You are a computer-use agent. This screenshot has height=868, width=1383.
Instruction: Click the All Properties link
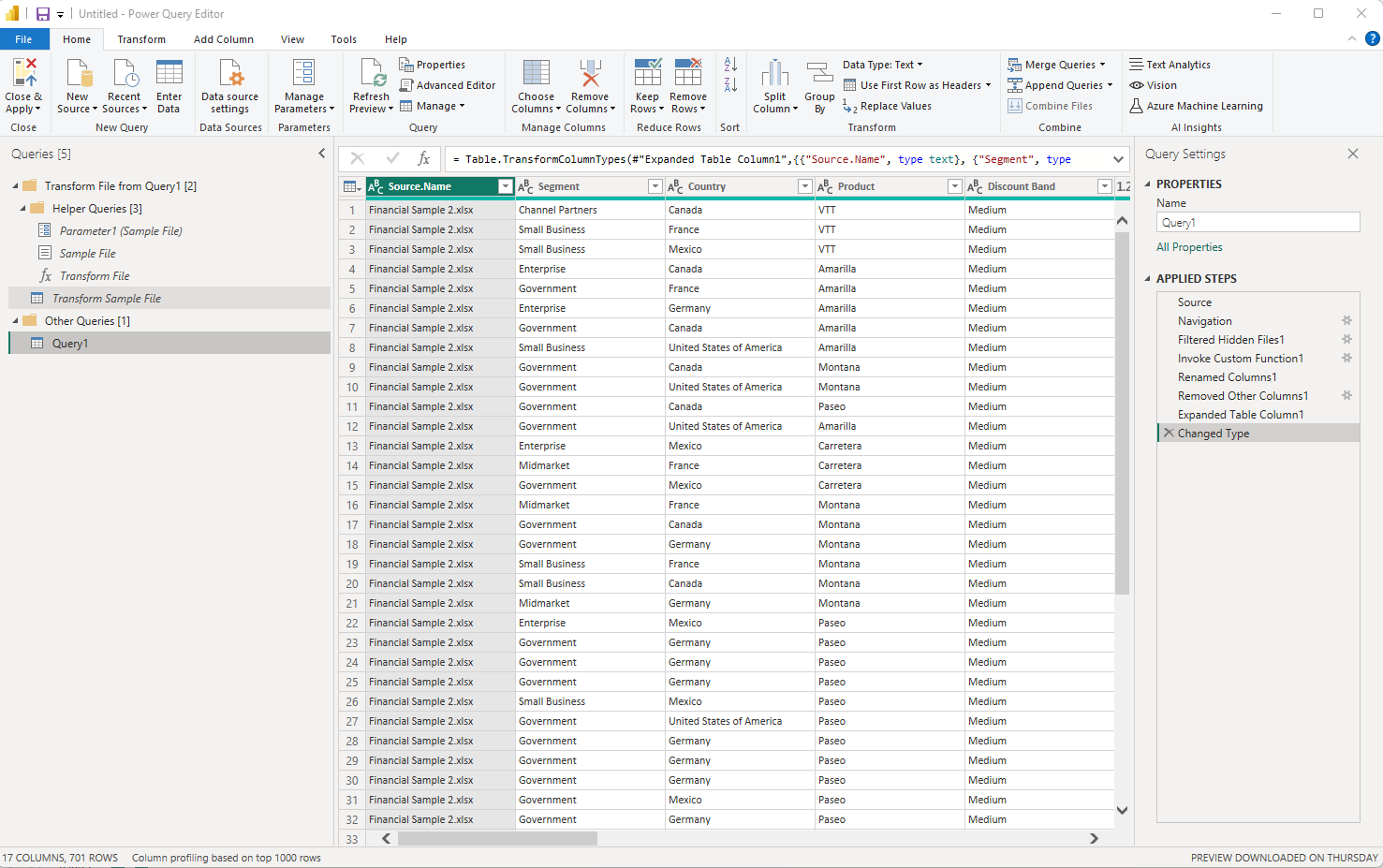click(1189, 247)
